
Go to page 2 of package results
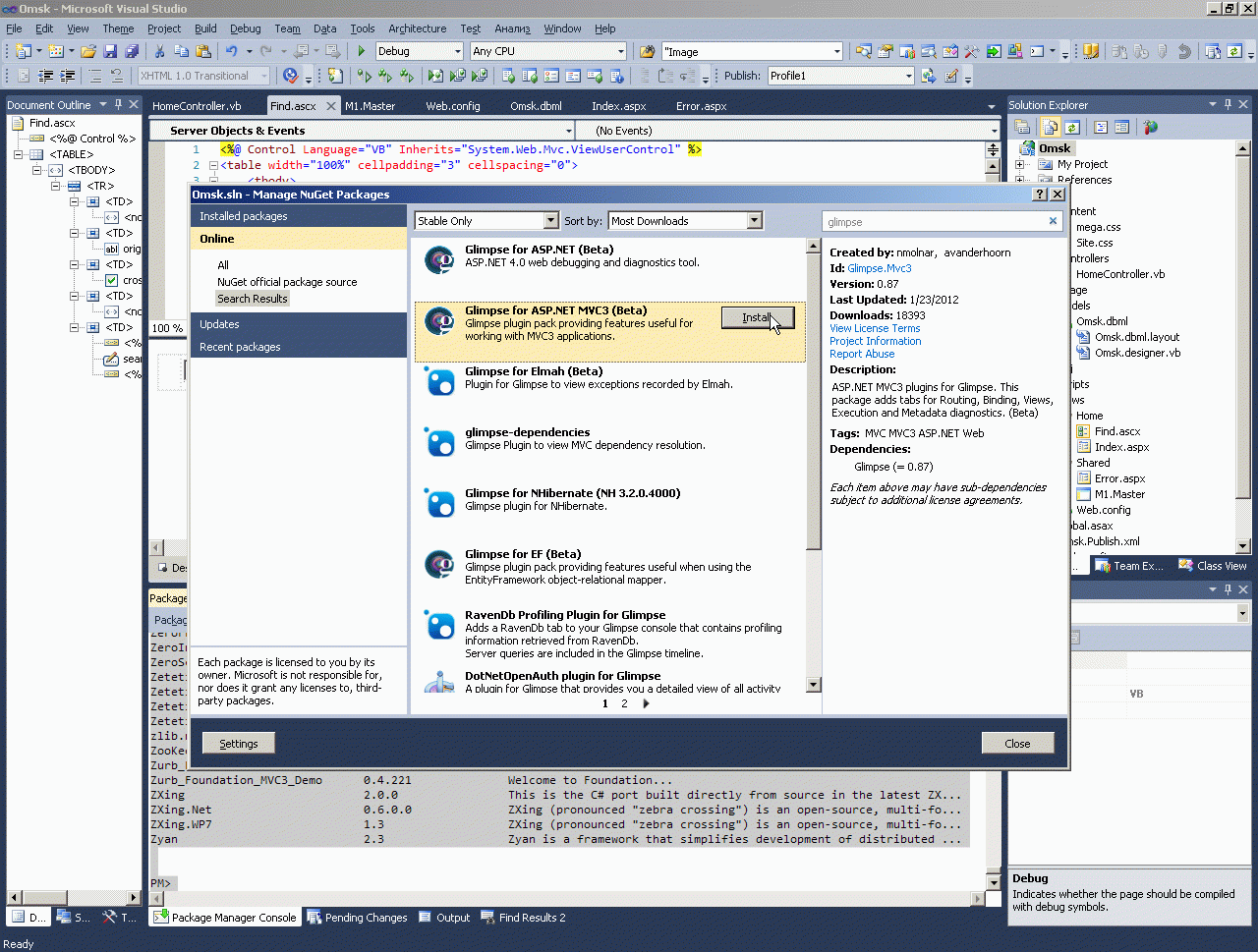pos(624,703)
